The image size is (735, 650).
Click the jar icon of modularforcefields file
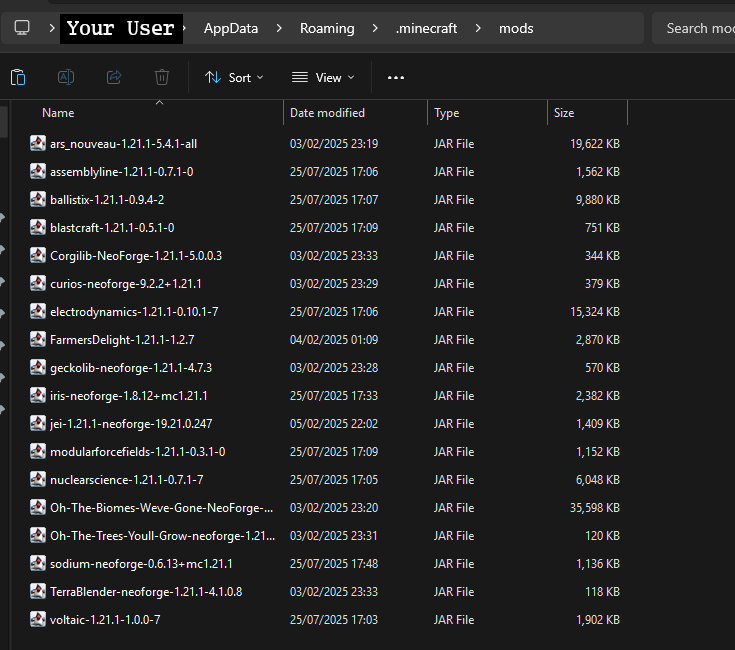(x=38, y=451)
